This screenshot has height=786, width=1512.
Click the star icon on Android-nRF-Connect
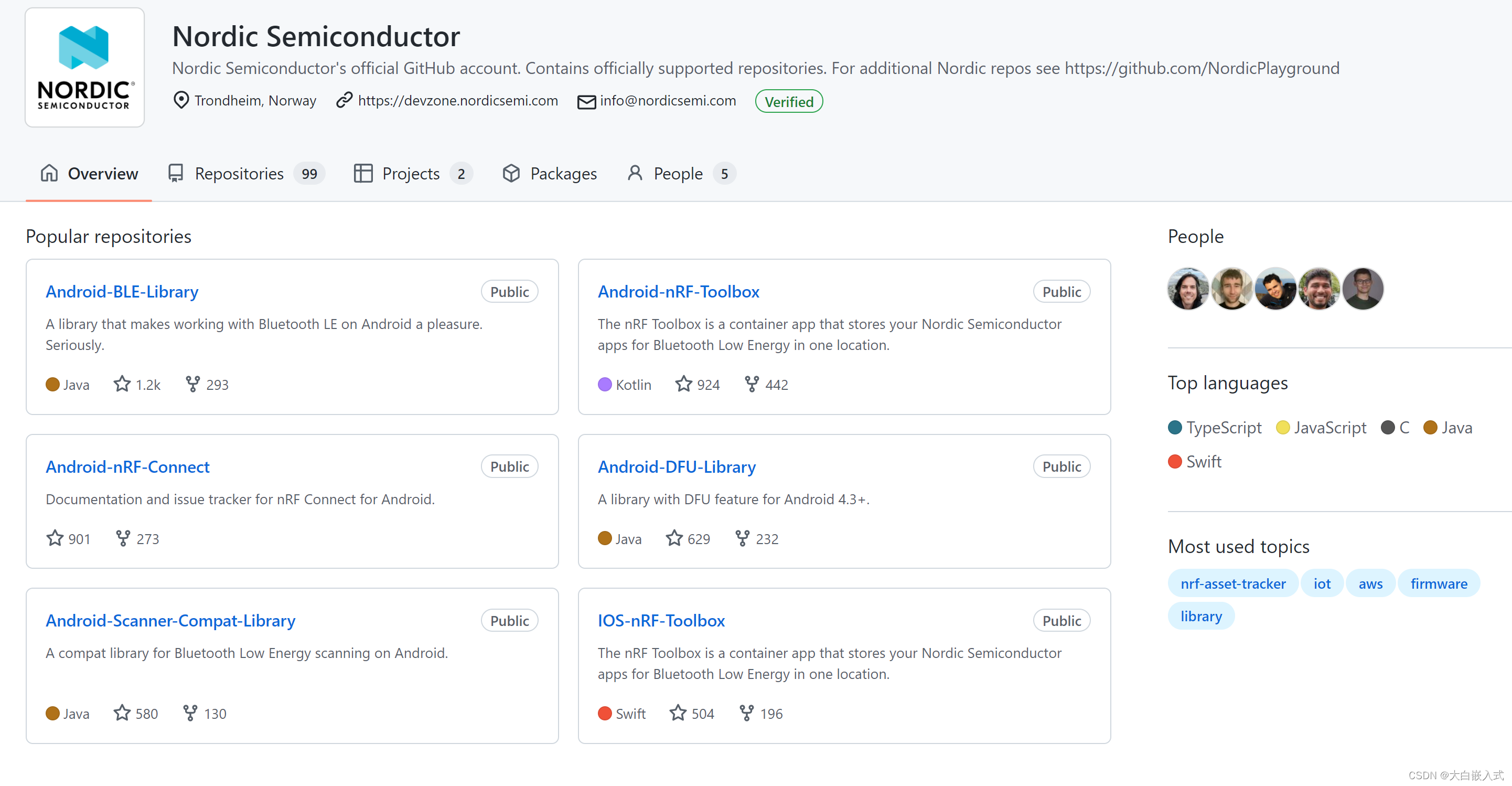55,538
